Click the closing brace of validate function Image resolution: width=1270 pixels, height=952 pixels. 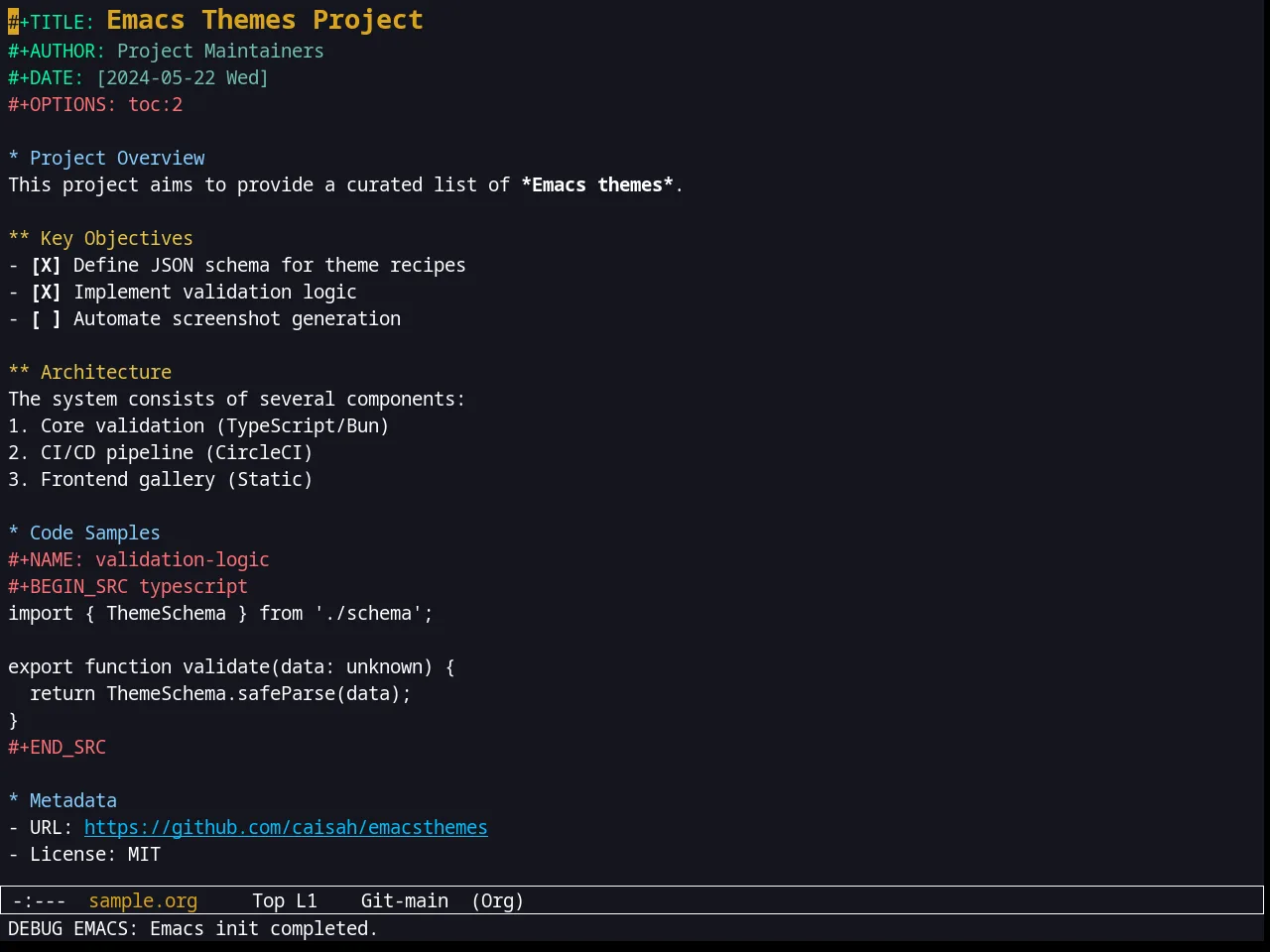(14, 721)
